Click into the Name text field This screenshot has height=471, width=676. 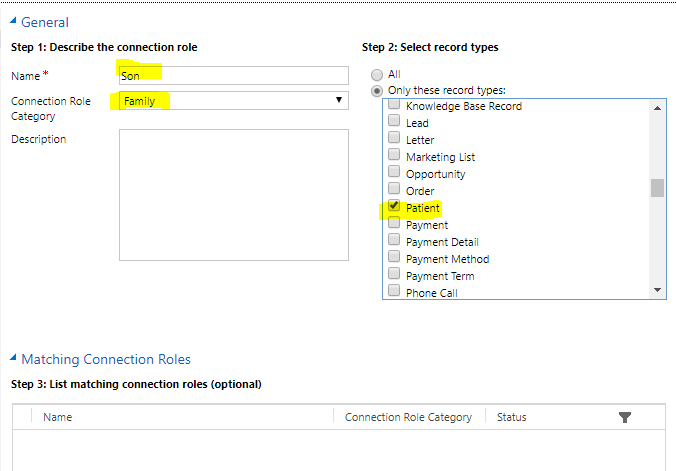234,75
